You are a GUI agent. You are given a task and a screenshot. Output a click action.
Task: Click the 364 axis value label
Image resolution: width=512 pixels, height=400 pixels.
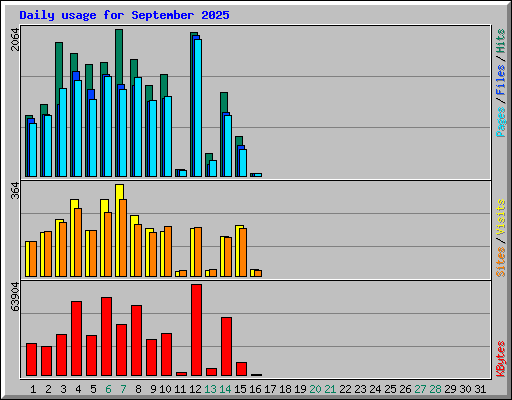[x=15, y=191]
